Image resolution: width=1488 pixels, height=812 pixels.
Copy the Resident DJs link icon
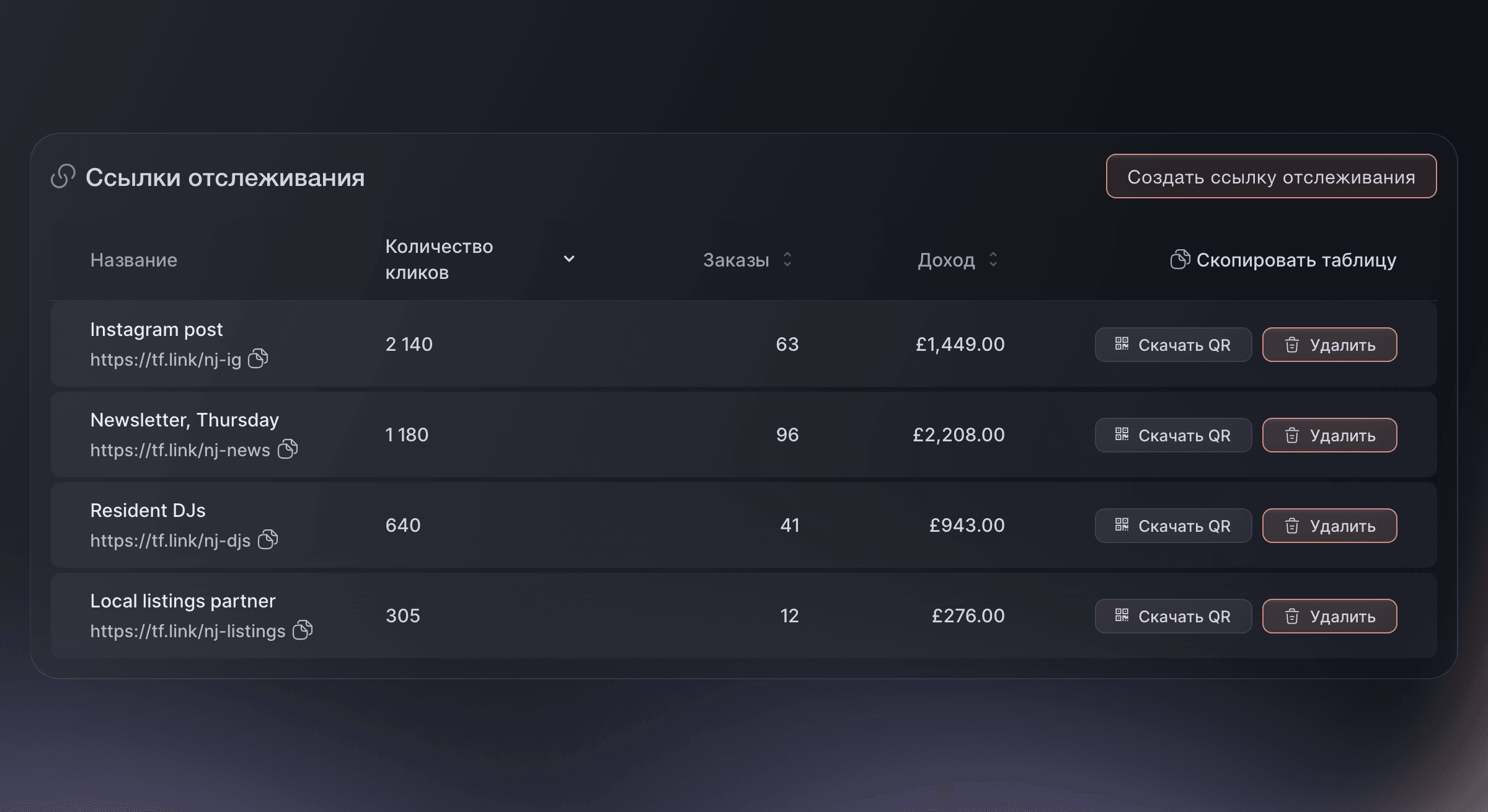tap(268, 539)
